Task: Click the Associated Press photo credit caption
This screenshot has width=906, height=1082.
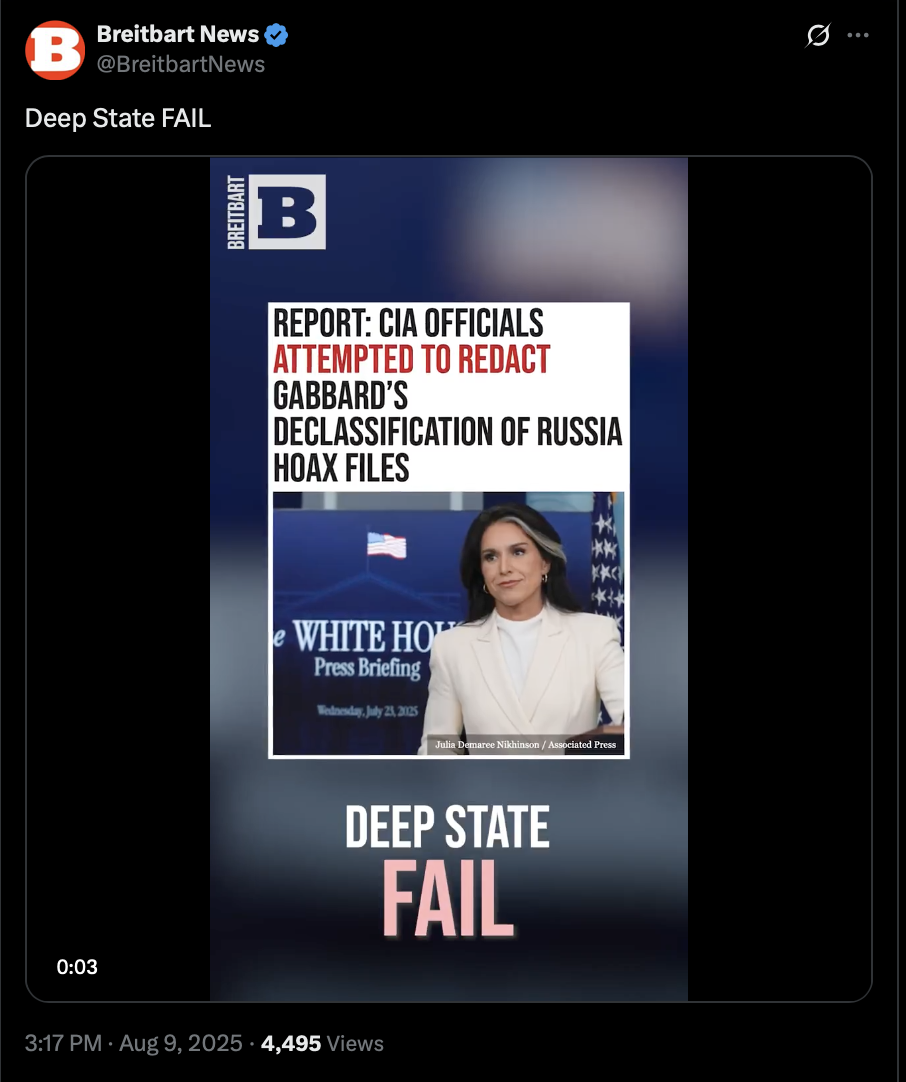Action: 525,745
